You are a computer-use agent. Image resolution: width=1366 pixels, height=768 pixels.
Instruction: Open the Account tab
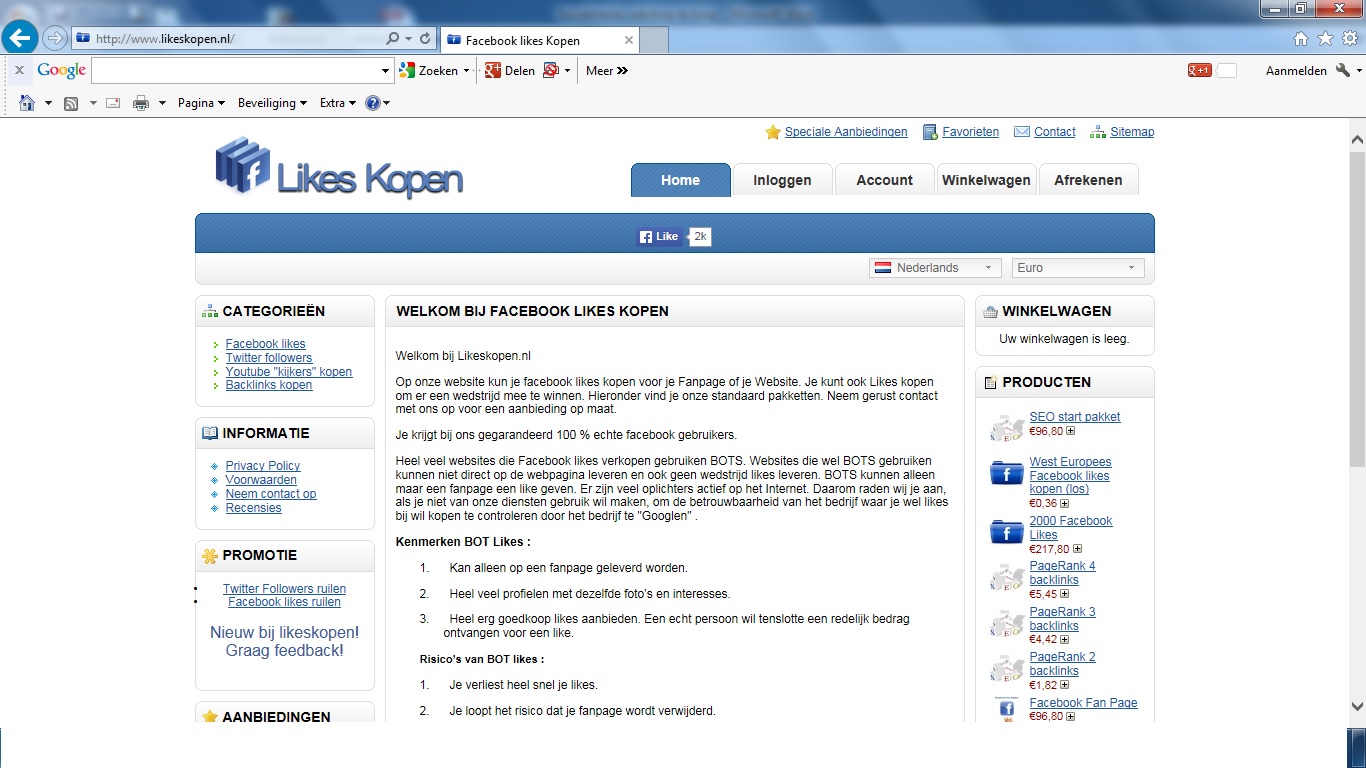pos(884,180)
